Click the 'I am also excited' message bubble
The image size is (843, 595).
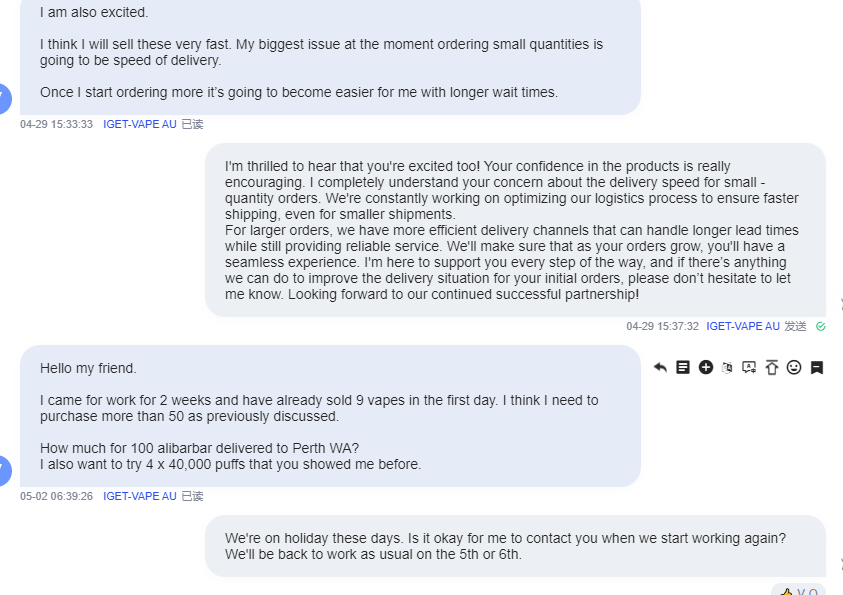point(330,55)
